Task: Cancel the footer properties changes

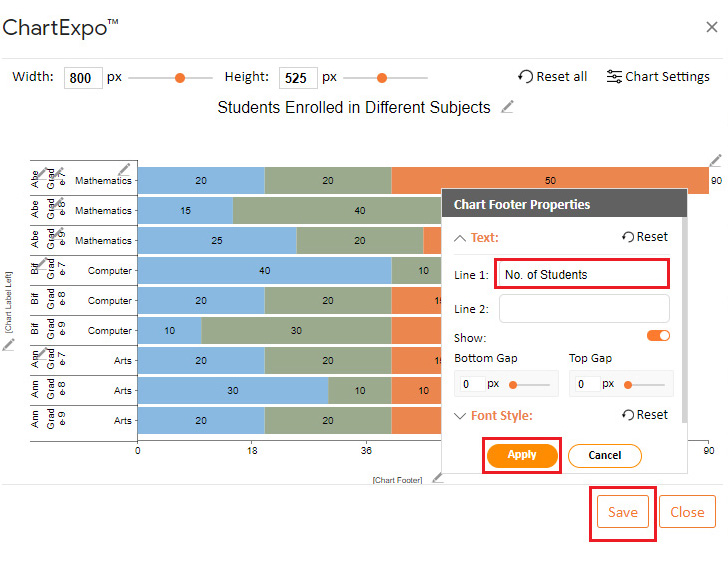Action: pyautogui.click(x=604, y=455)
